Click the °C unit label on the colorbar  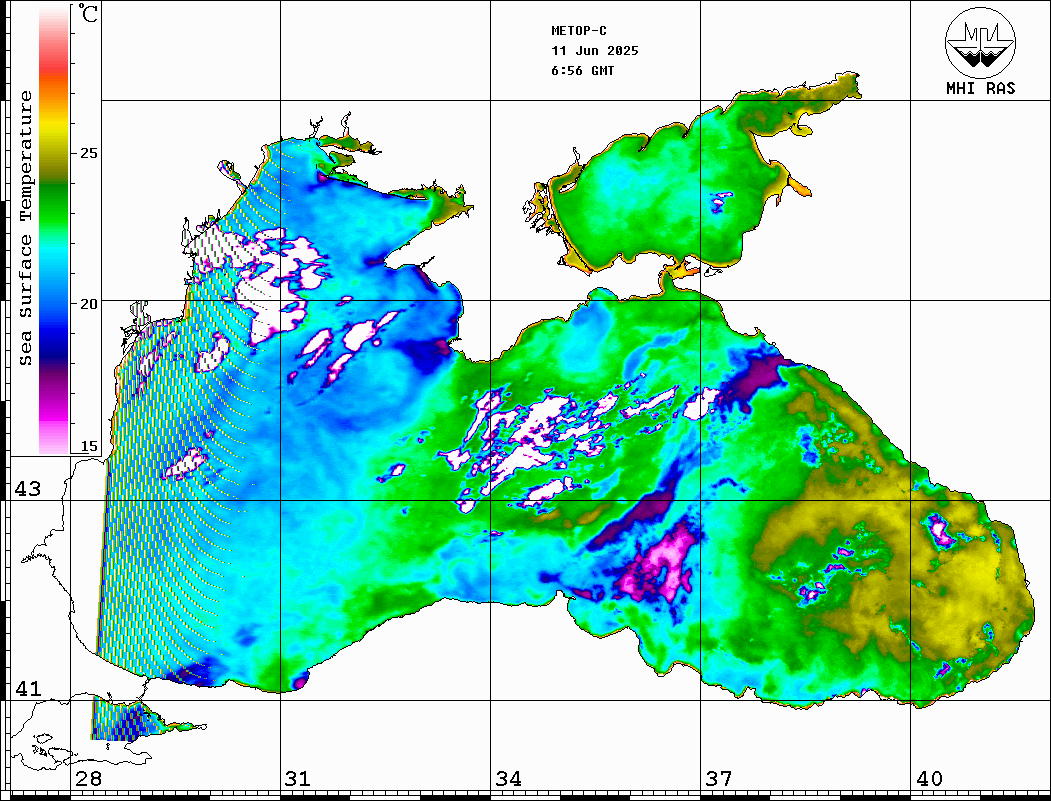point(87,13)
